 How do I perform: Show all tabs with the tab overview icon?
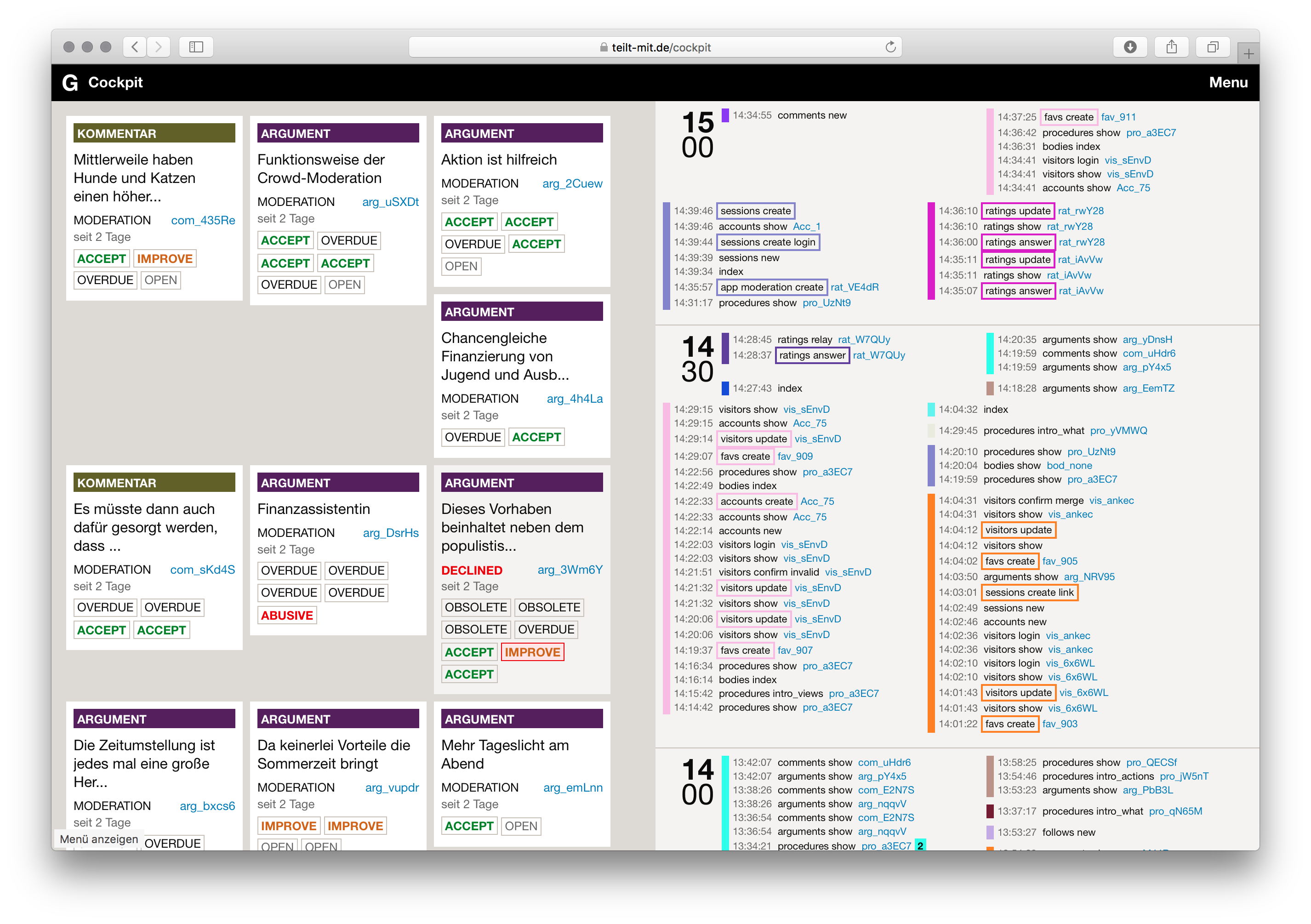pos(1213,47)
